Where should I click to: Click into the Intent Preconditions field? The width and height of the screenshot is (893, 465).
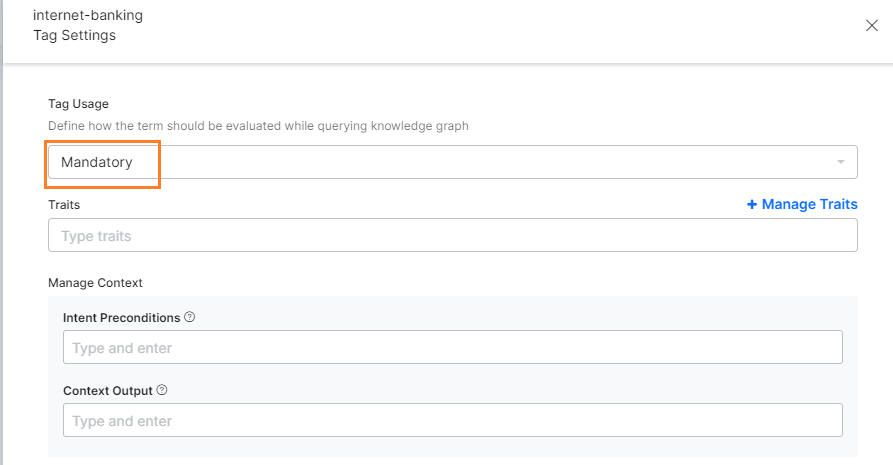pyautogui.click(x=453, y=347)
